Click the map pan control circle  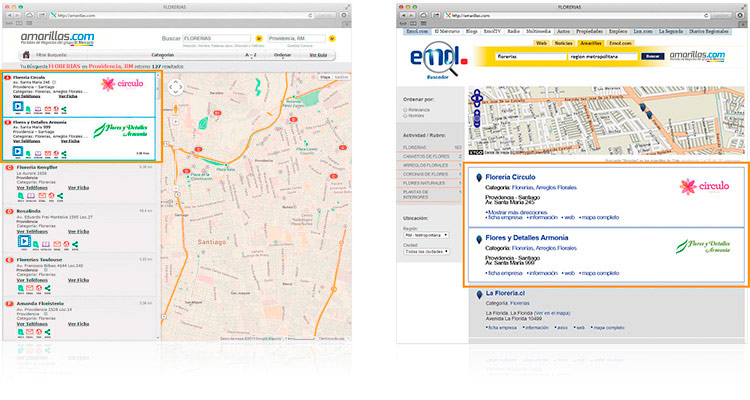tap(175, 87)
